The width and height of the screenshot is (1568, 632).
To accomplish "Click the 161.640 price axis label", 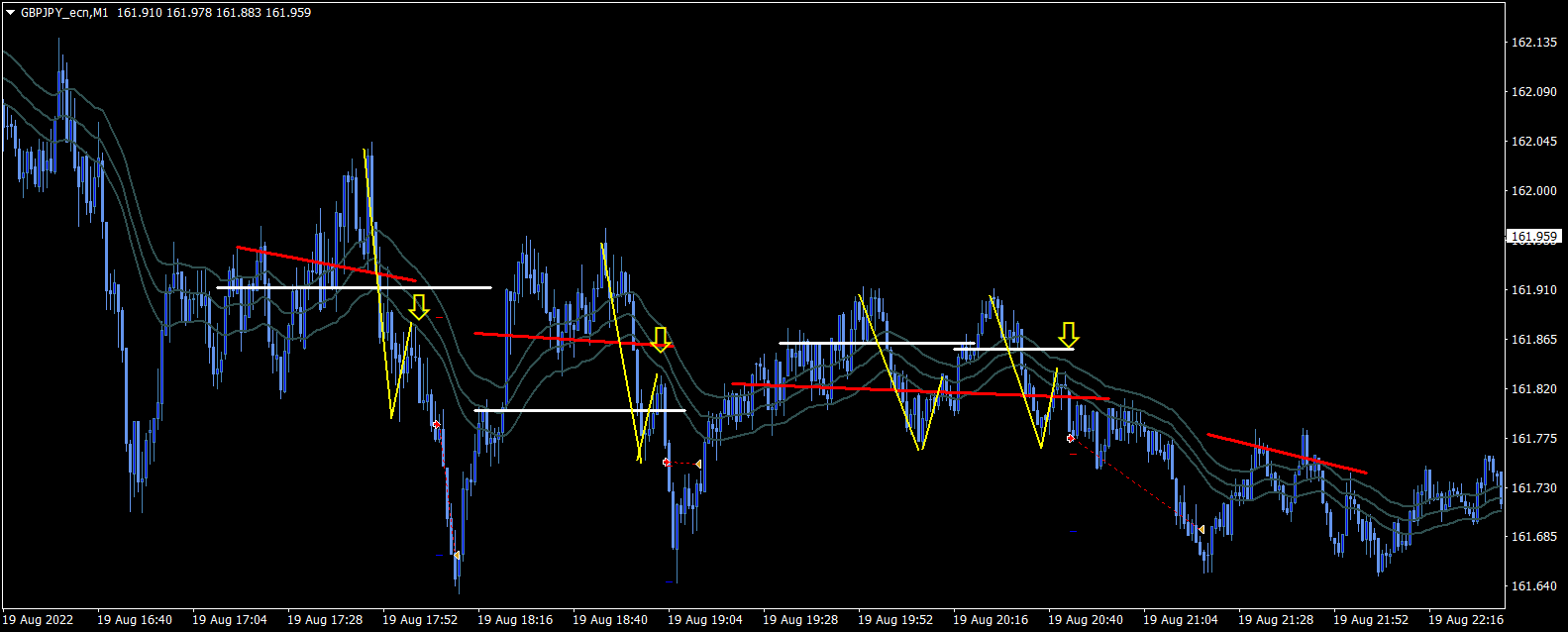I will pos(1534,586).
